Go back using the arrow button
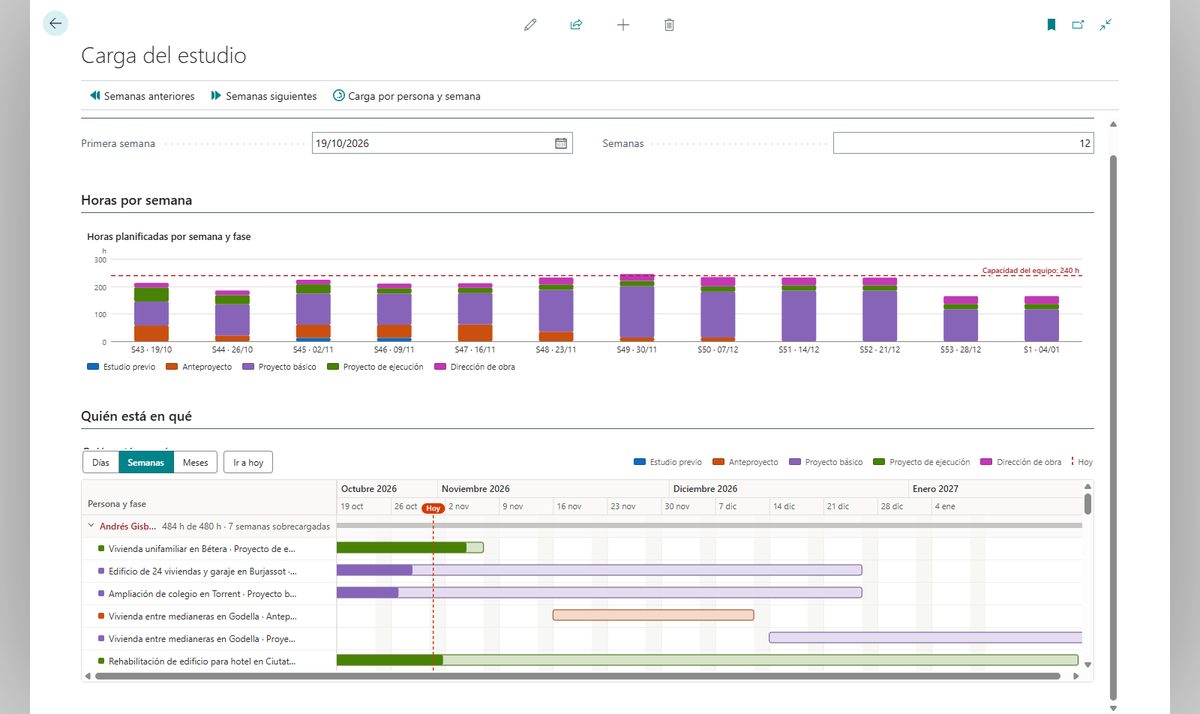 (x=55, y=23)
